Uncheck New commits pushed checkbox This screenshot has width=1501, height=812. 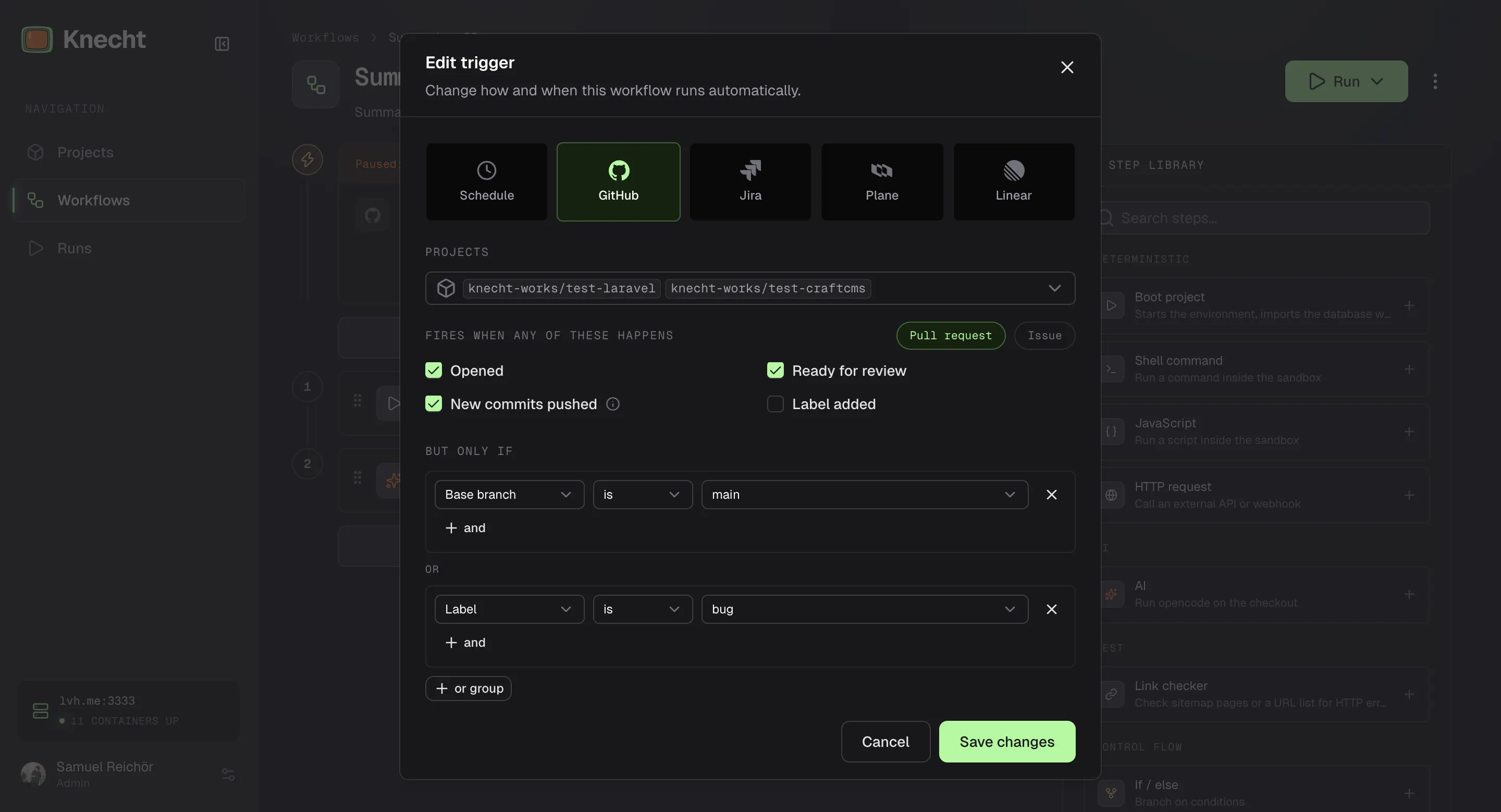pos(434,404)
